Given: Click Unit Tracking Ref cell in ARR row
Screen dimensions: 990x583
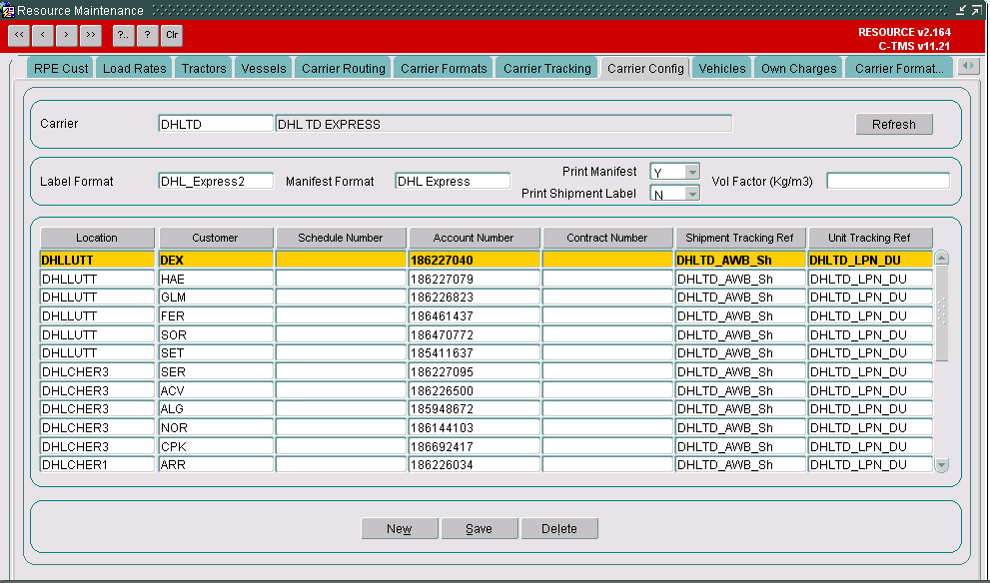Looking at the screenshot, I should (x=870, y=465).
